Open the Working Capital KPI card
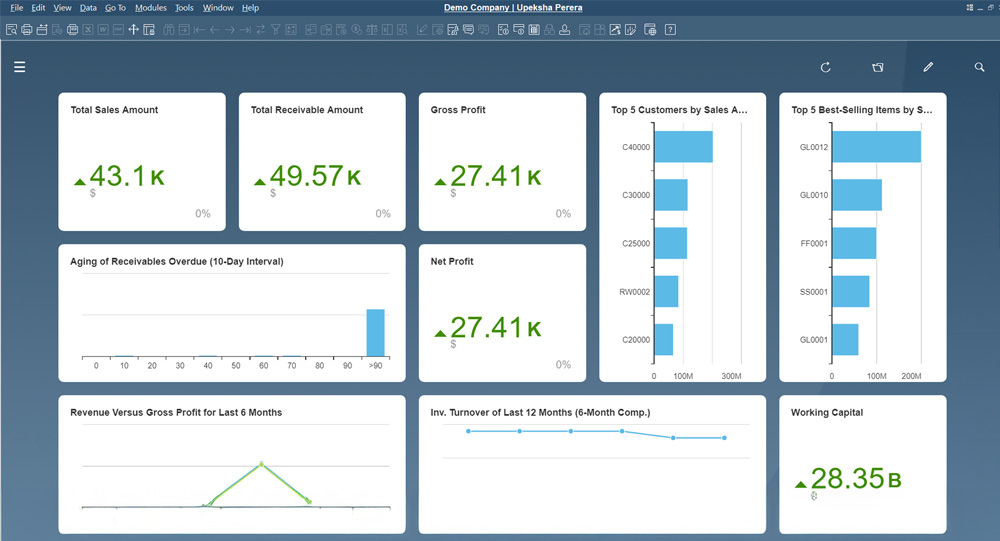Viewport: 1000px width, 541px height. (862, 464)
